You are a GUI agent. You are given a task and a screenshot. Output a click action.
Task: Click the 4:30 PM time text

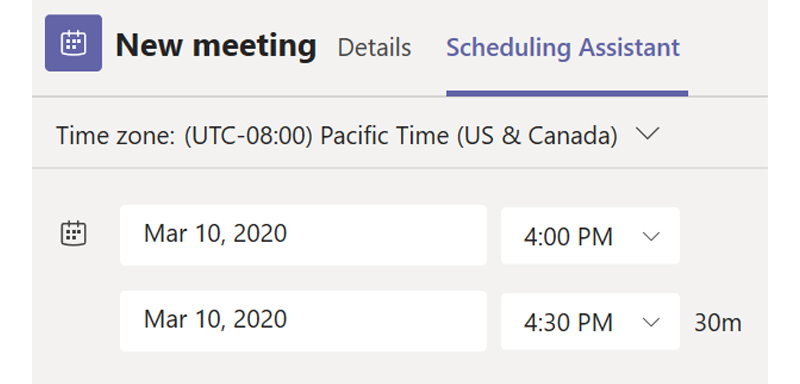click(568, 323)
